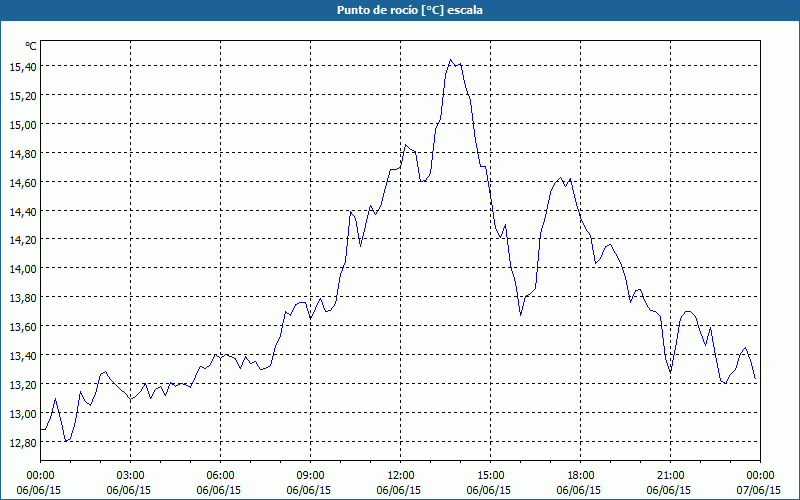This screenshot has height=500, width=800.
Task: Click the 09:00 time label
Action: (x=310, y=476)
